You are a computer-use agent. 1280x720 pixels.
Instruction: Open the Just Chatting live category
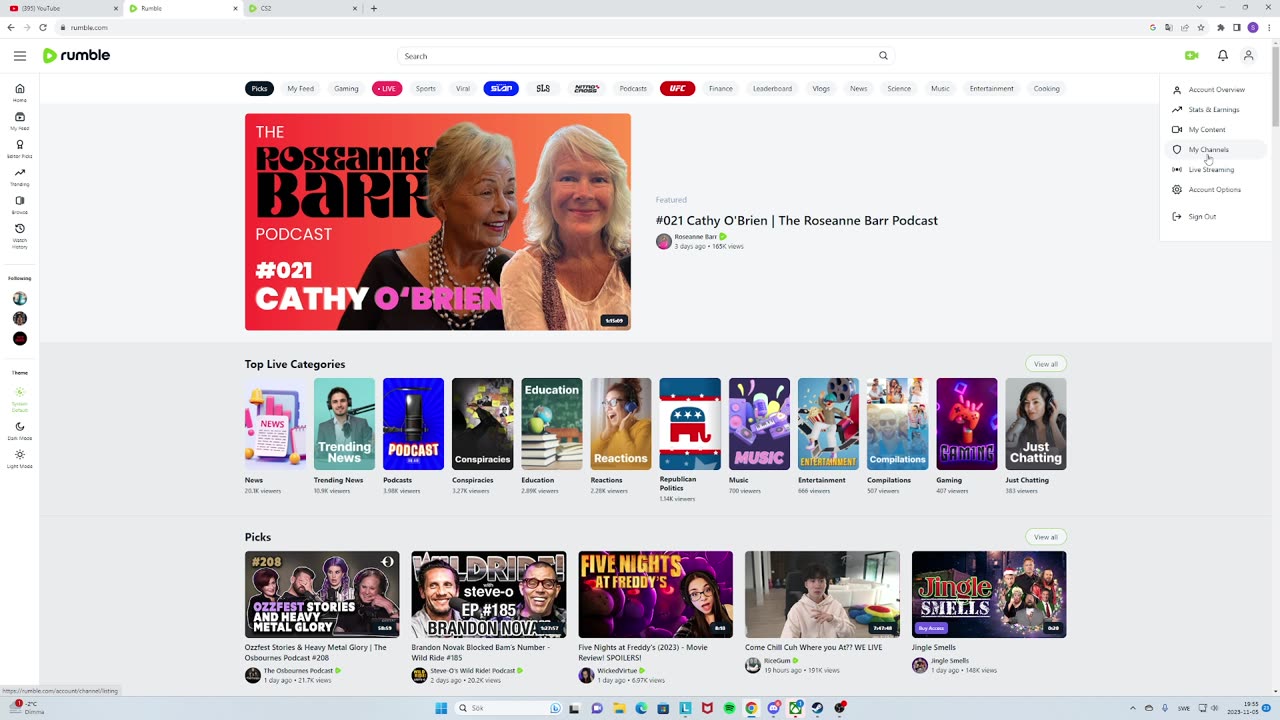[x=1036, y=424]
